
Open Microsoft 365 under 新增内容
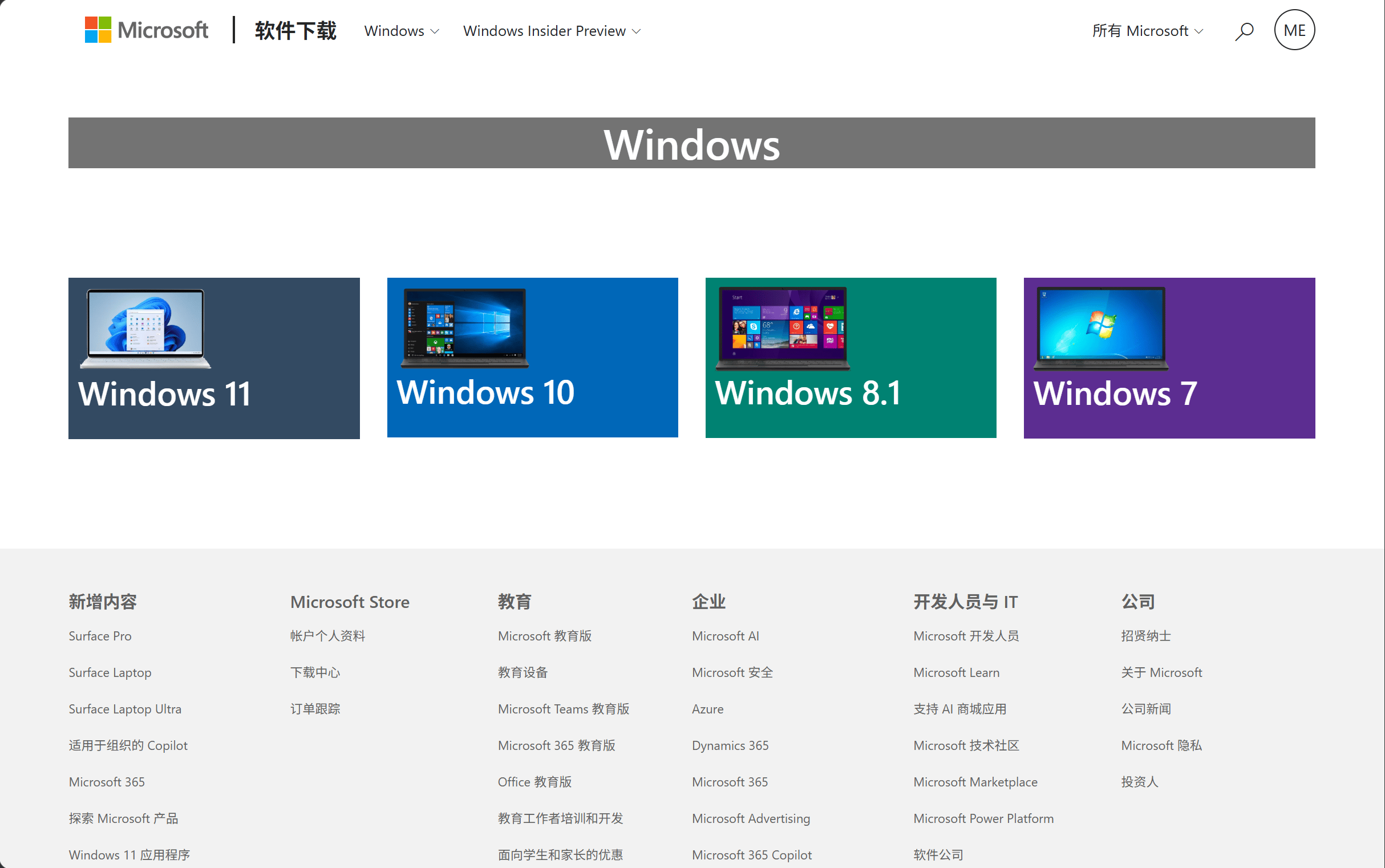106,782
